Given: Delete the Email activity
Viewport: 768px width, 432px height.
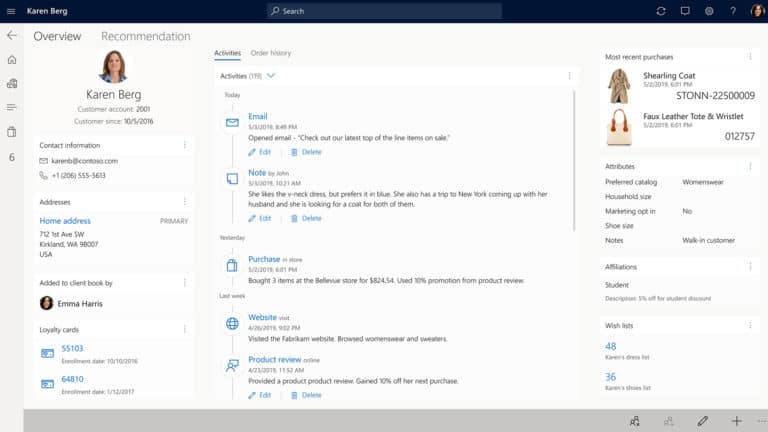Looking at the screenshot, I should (306, 152).
